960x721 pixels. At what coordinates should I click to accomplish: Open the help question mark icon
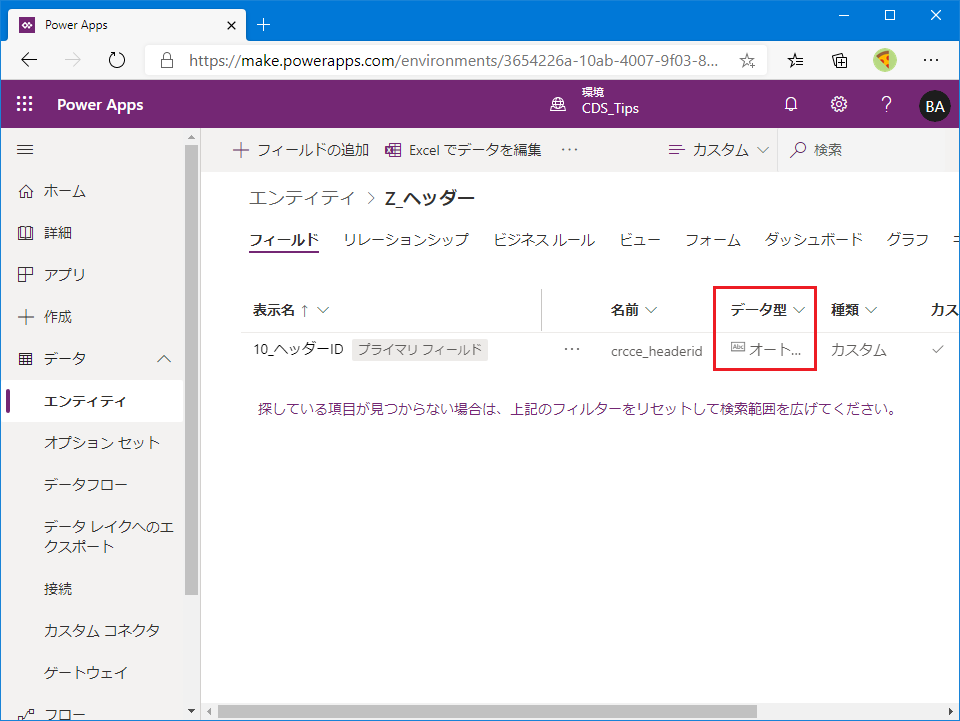(x=886, y=104)
